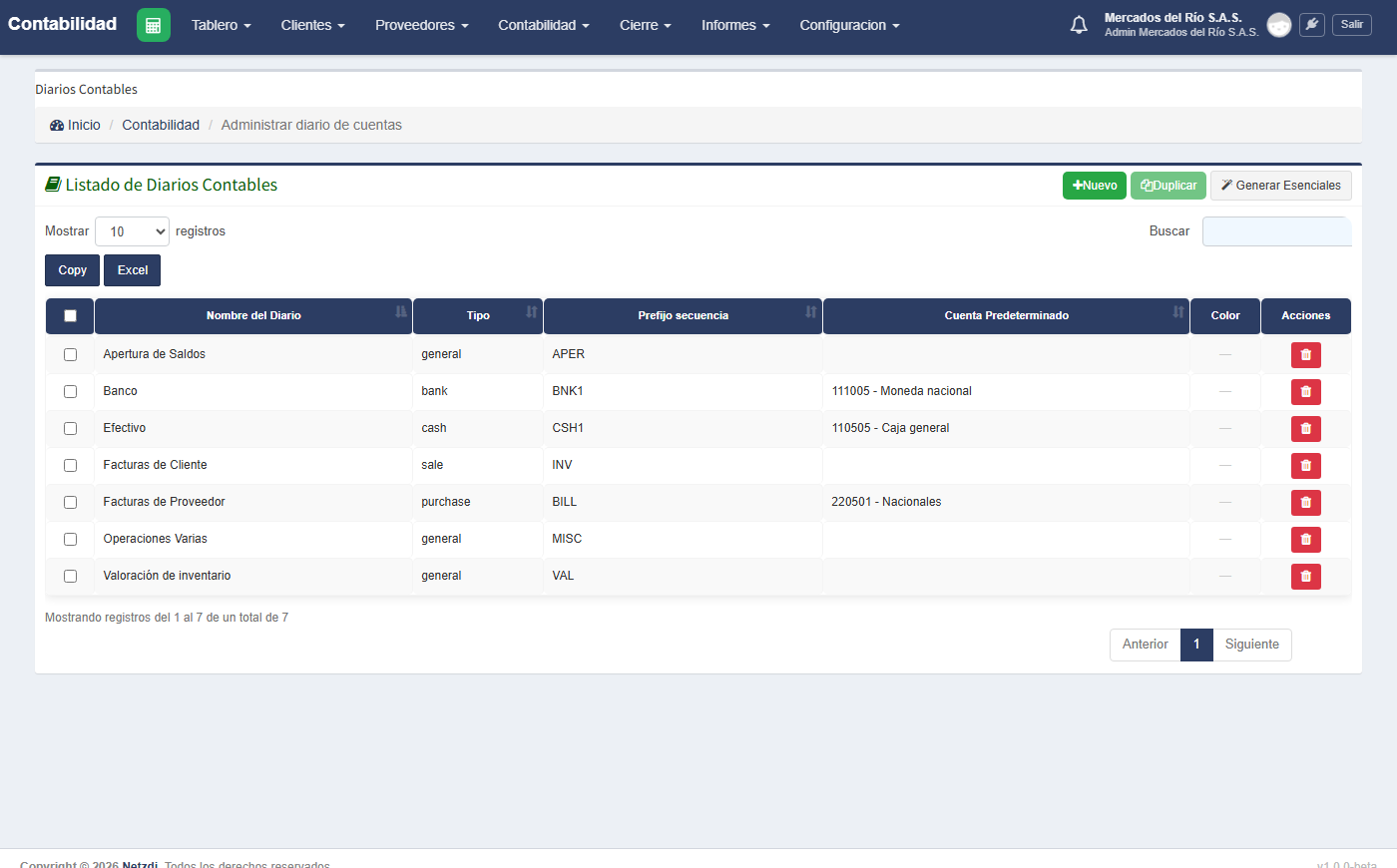Viewport: 1397px width, 868px height.
Task: Check the Banco row checkbox
Action: click(x=70, y=391)
